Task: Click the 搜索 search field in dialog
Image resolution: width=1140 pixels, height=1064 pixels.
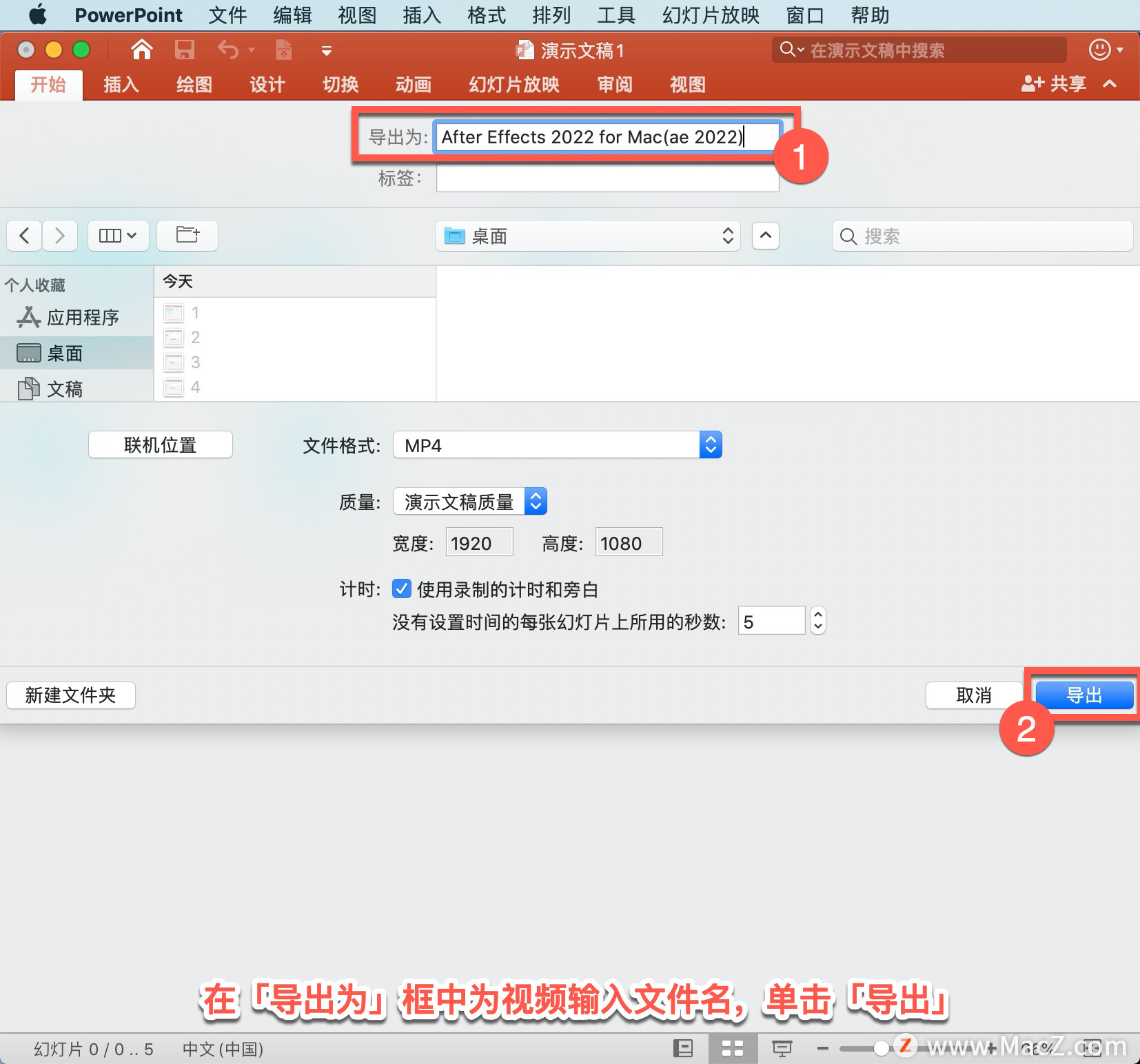Action: pyautogui.click(x=982, y=236)
